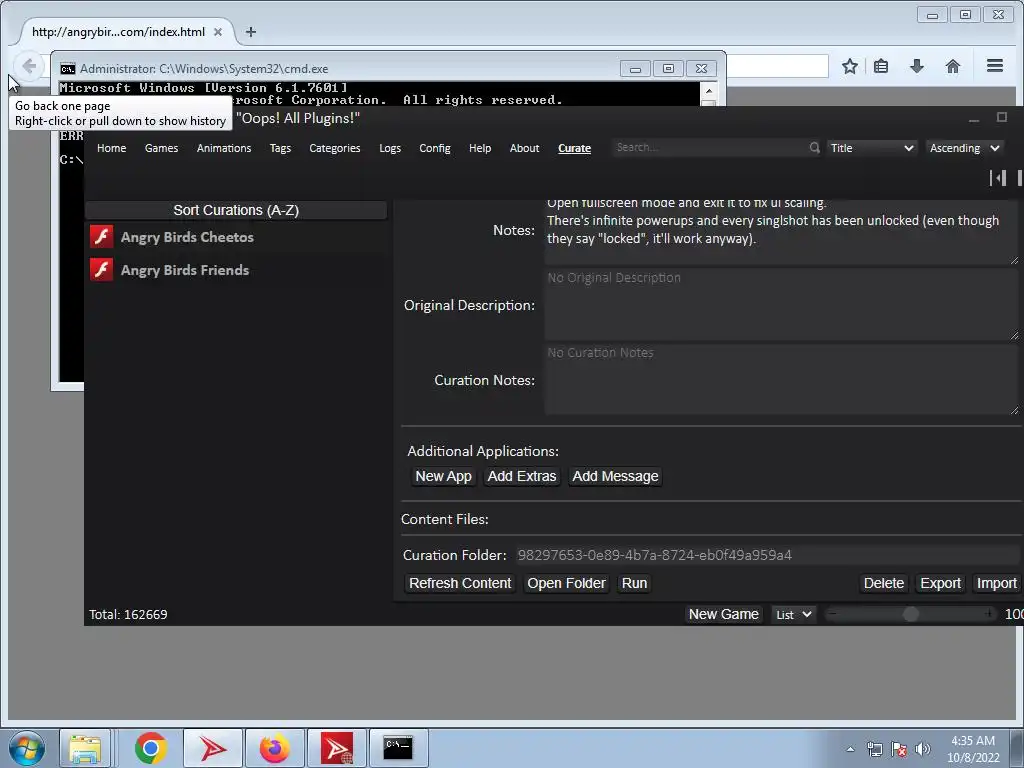Run the selected curation
This screenshot has height=768, width=1024.
click(634, 583)
